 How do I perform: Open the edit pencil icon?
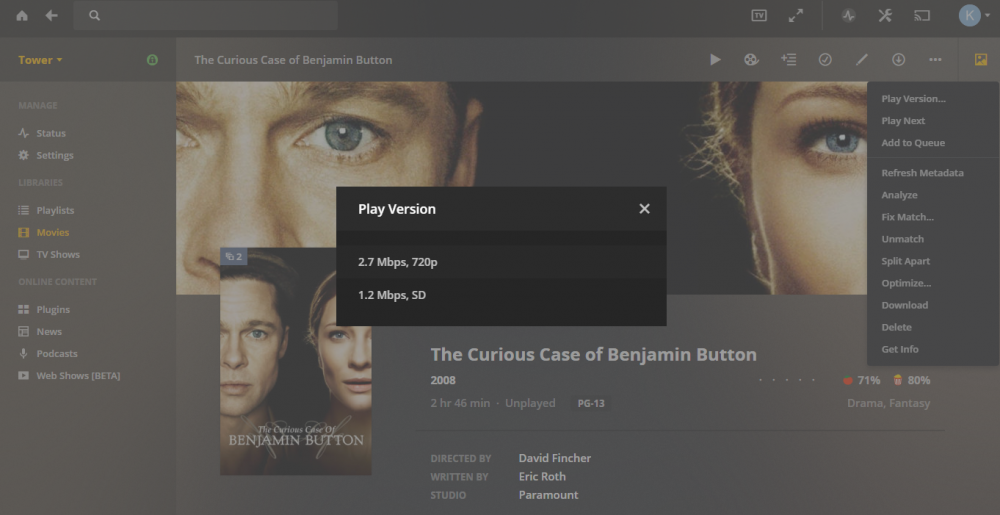[x=862, y=59]
